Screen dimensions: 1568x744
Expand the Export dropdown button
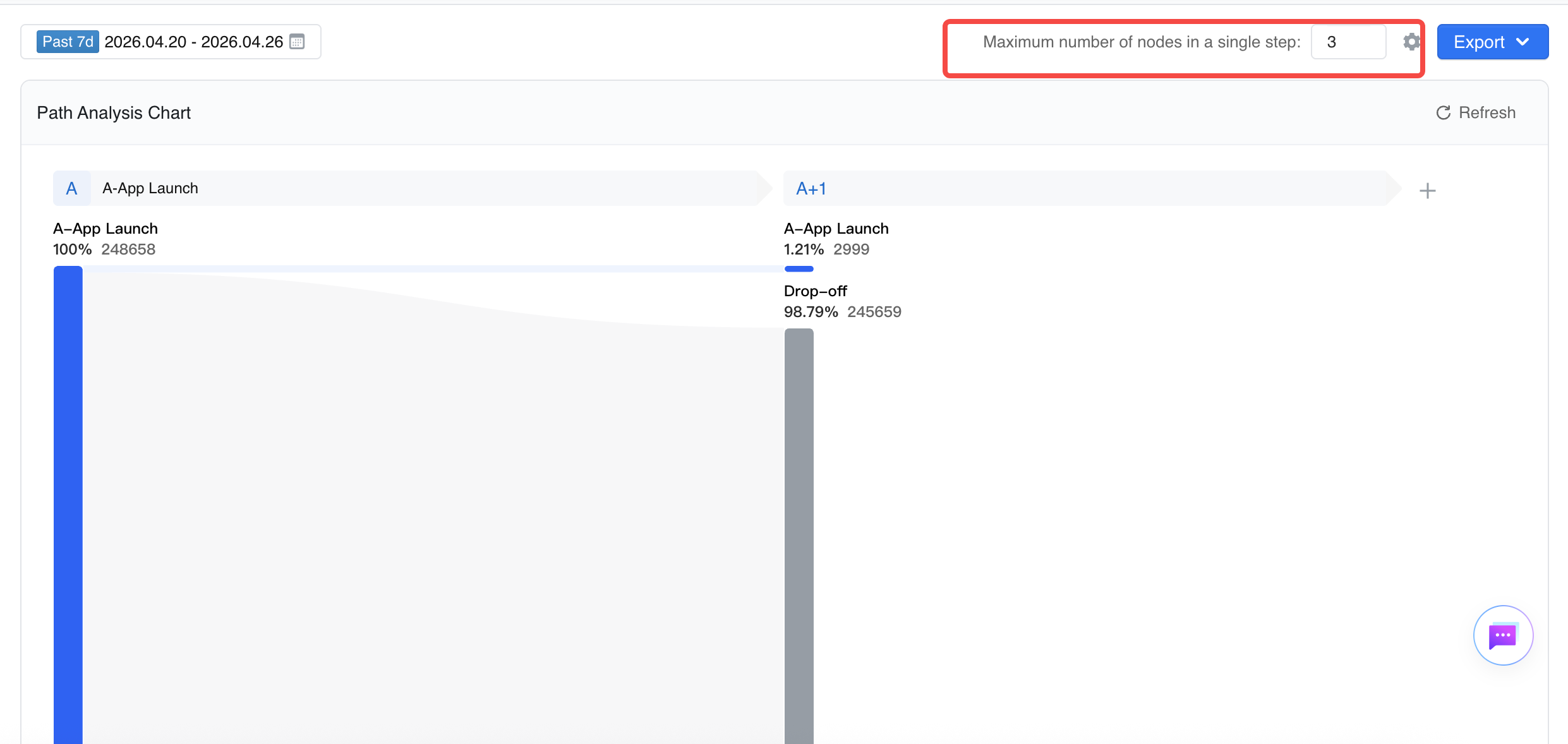[1492, 42]
